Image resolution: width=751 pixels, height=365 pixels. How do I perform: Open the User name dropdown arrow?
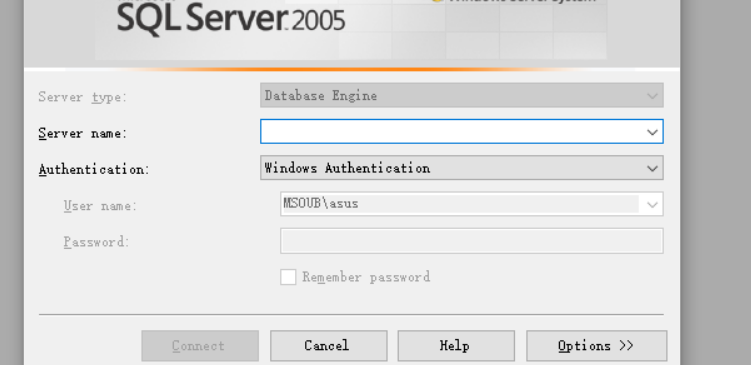(x=652, y=205)
